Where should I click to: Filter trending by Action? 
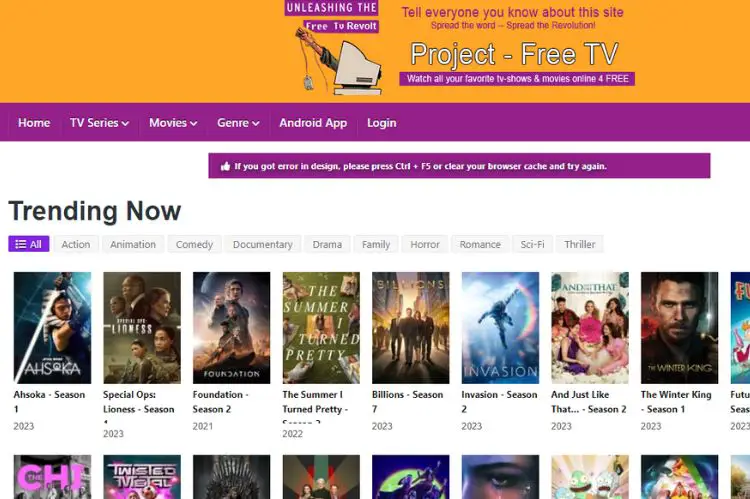[76, 244]
